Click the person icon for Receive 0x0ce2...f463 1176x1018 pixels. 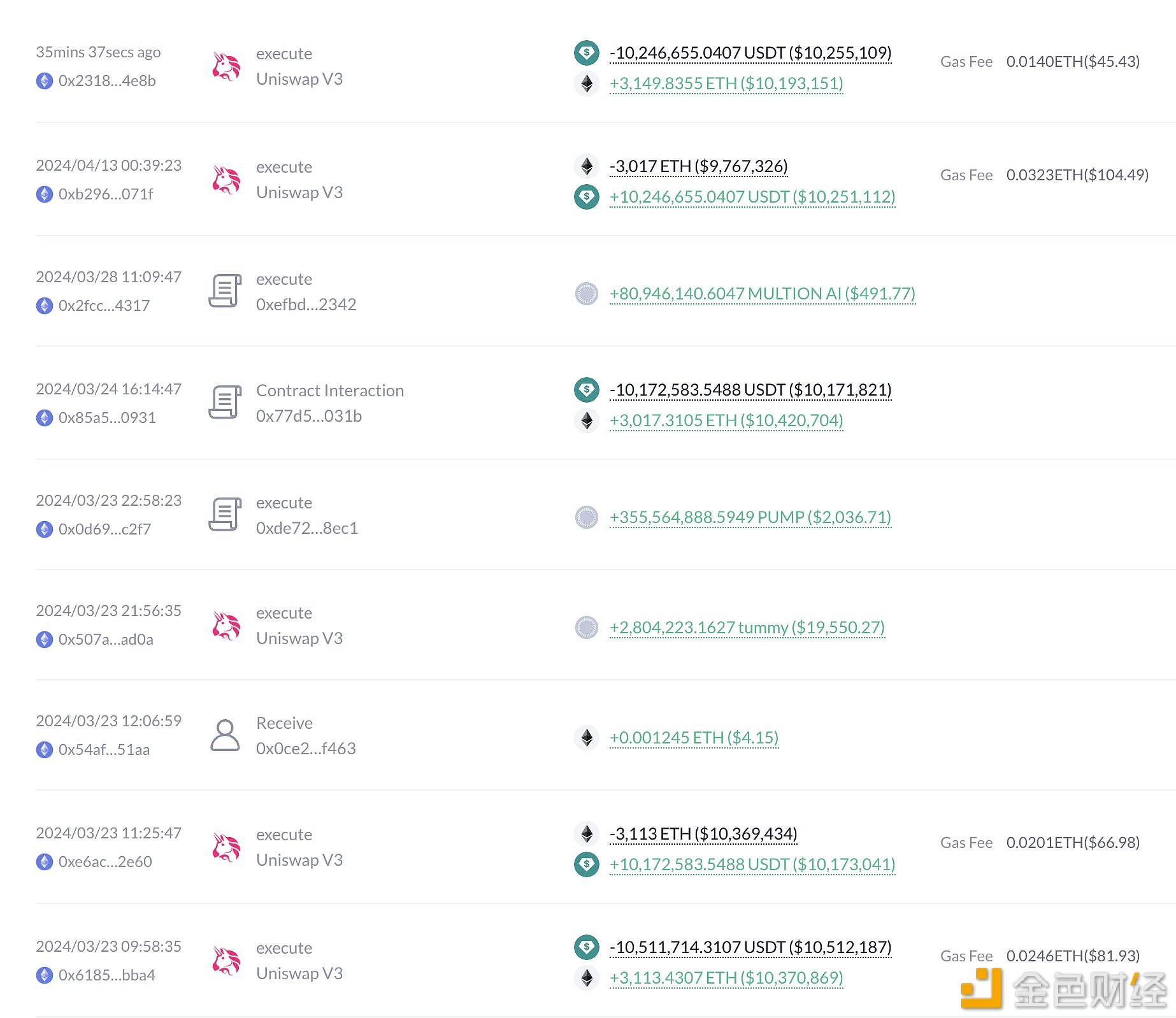click(x=225, y=735)
